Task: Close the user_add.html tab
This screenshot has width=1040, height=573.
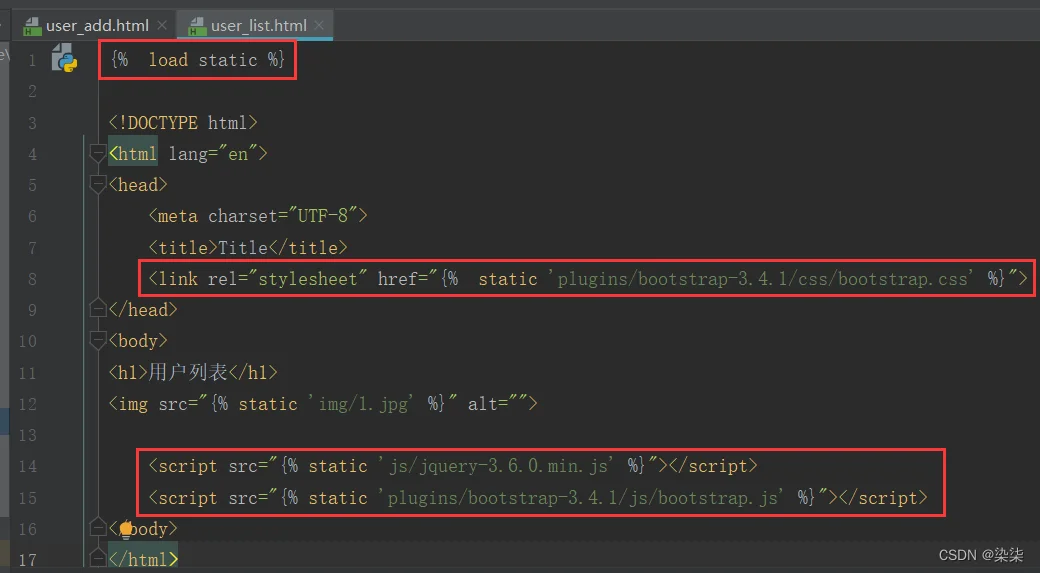Action: pyautogui.click(x=162, y=26)
